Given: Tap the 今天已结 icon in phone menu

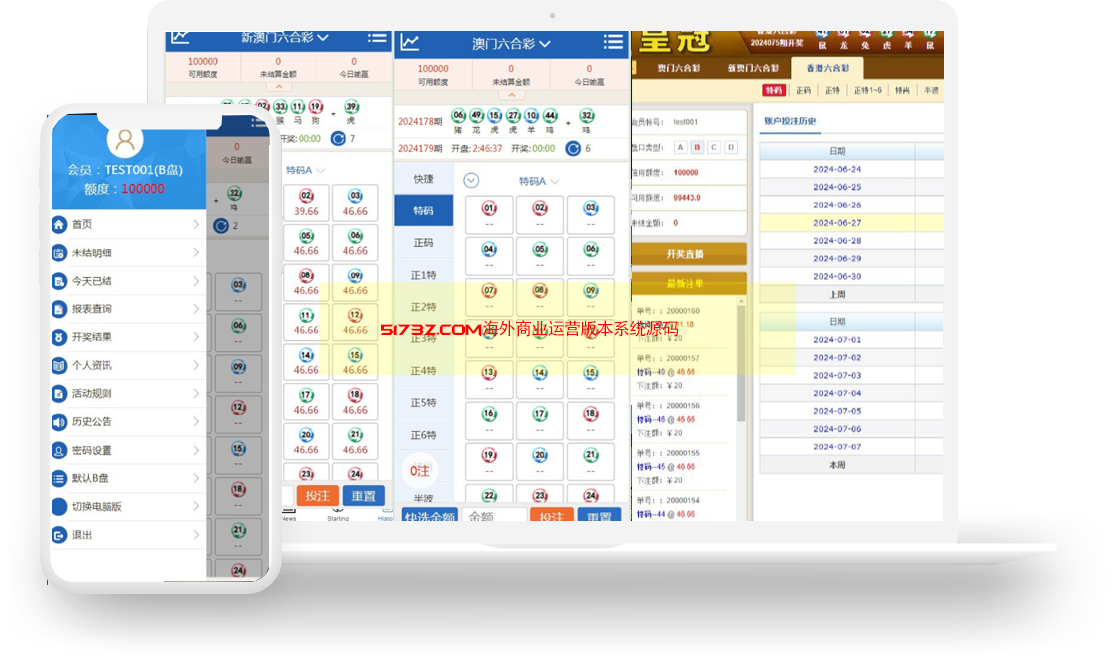Looking at the screenshot, I should click(59, 281).
